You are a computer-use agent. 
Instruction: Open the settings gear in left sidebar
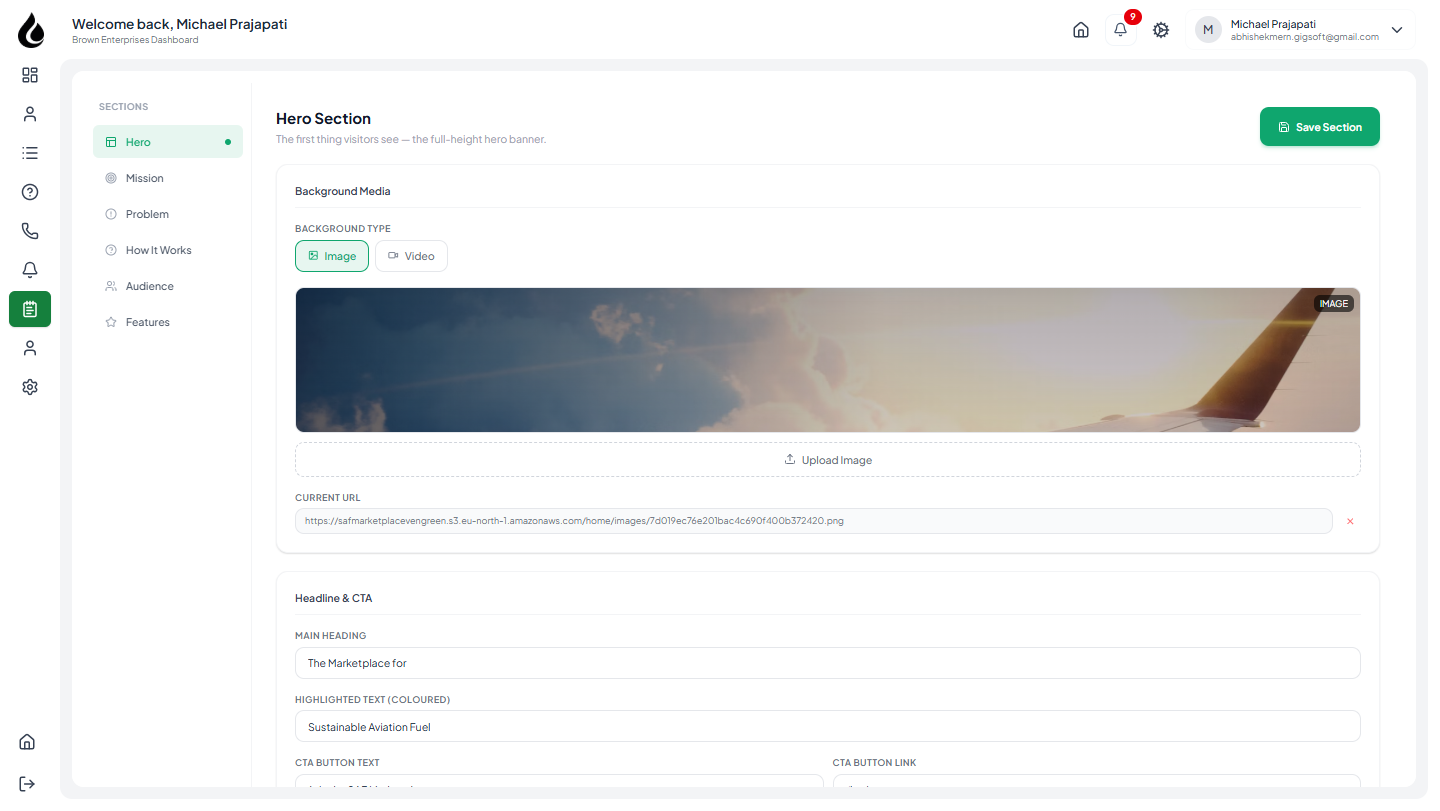(x=30, y=387)
